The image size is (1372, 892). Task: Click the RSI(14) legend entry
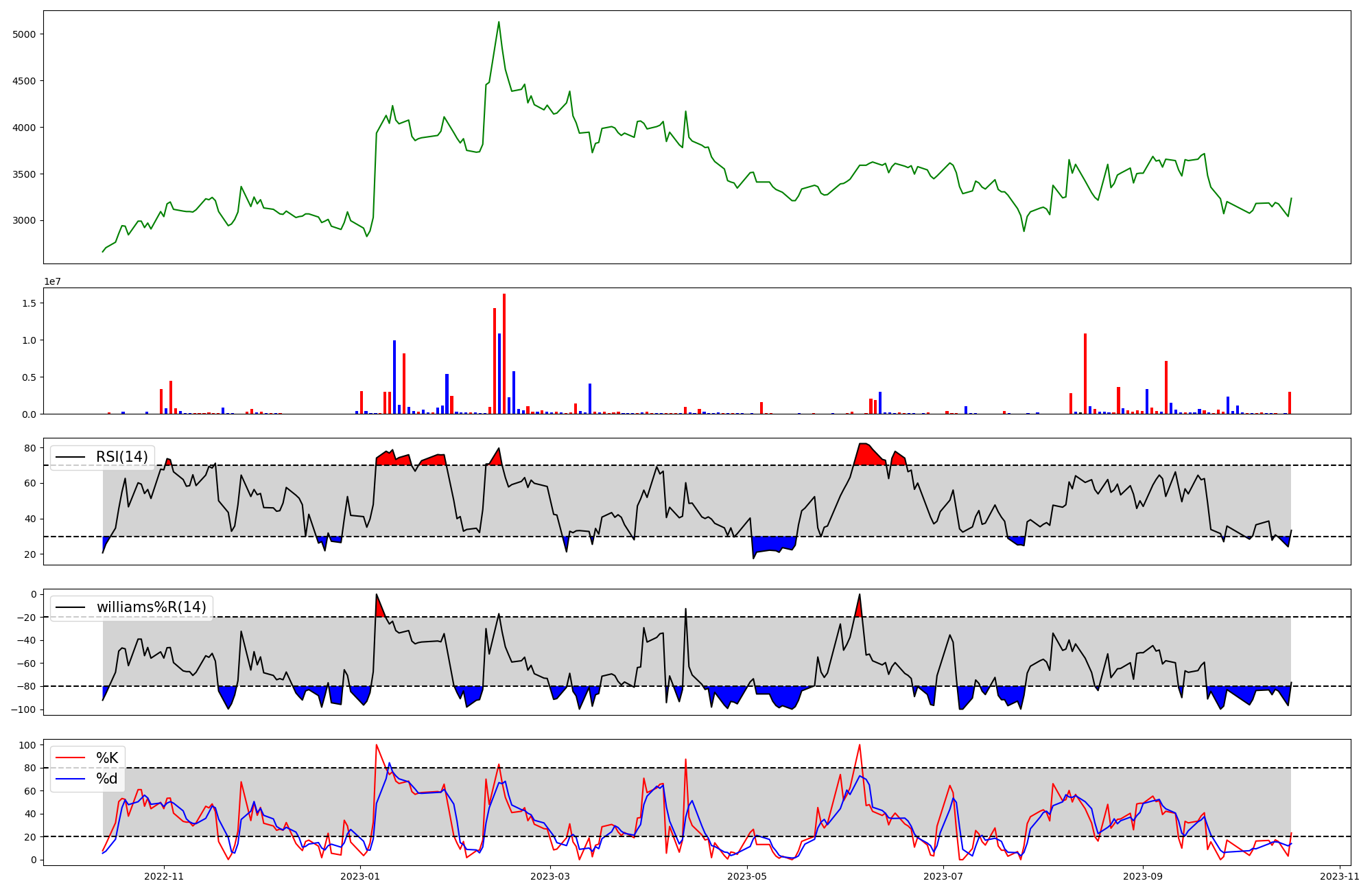click(121, 457)
